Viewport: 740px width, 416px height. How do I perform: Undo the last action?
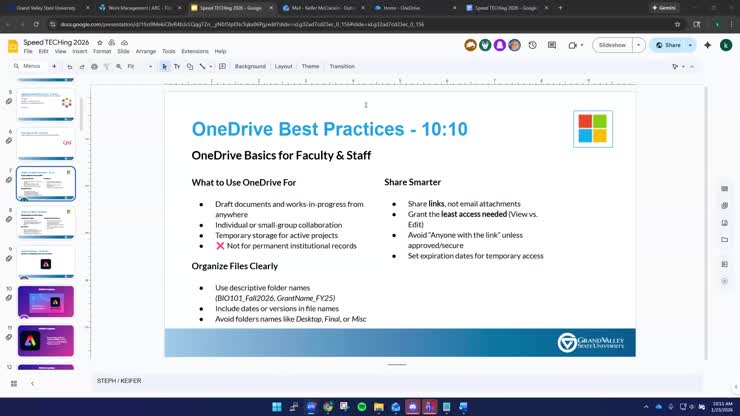69,67
